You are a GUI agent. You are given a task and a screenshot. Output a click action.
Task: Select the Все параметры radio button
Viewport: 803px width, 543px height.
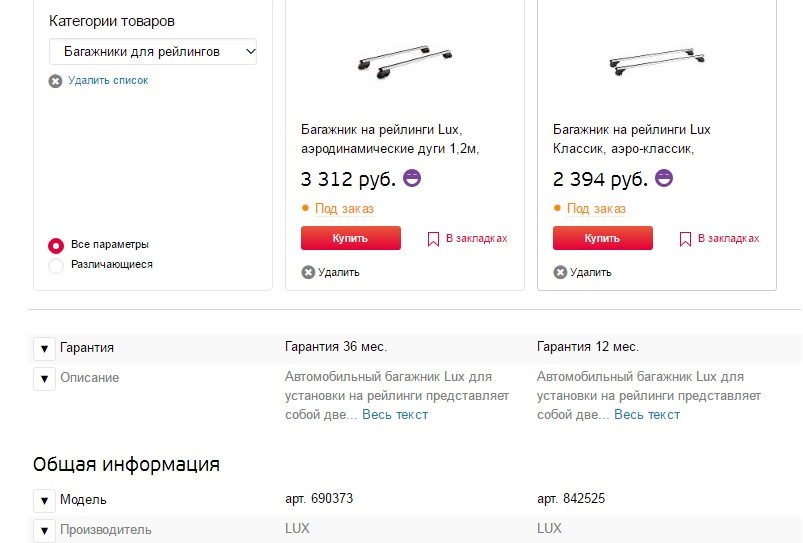56,245
